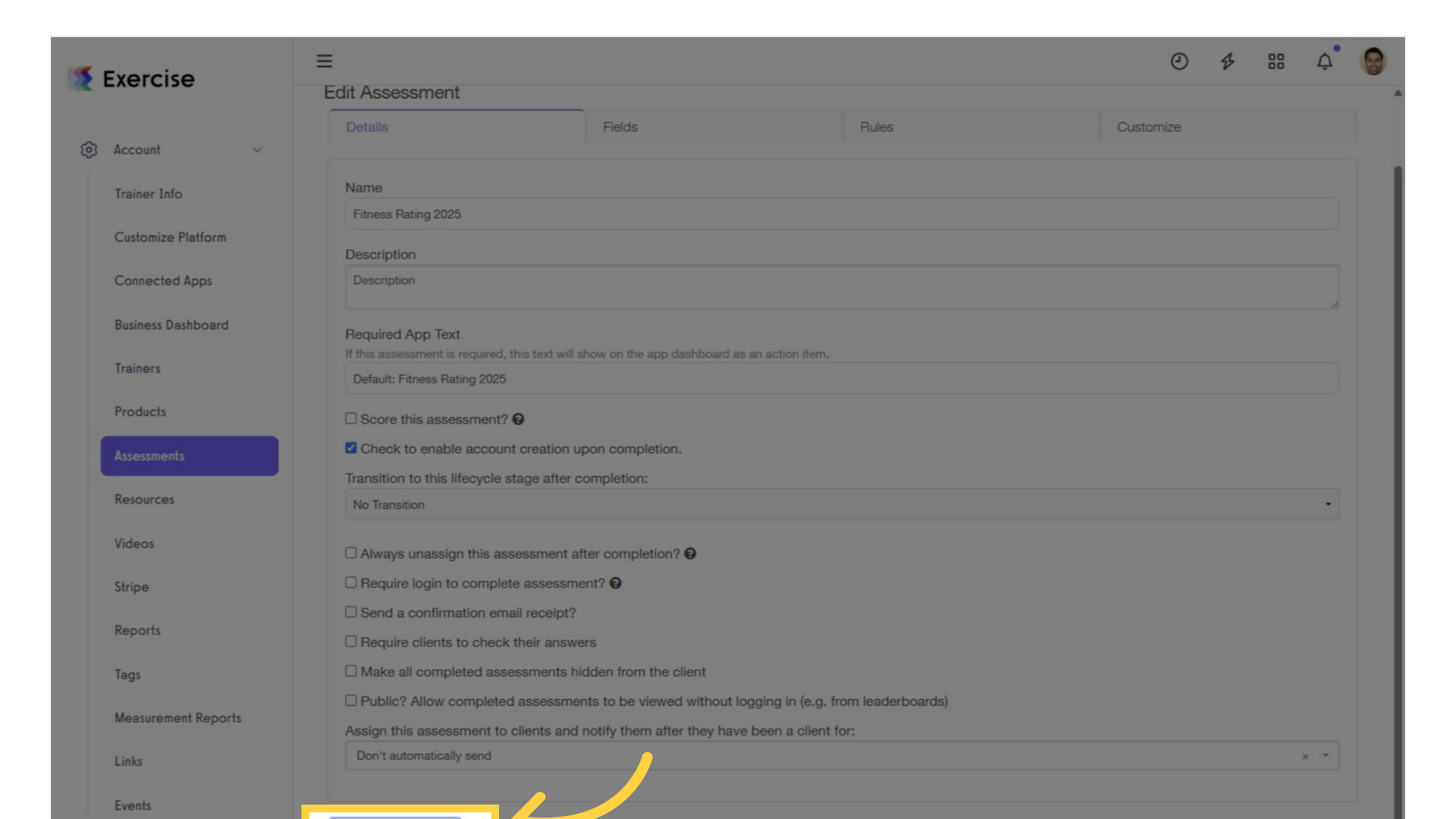Open the Don't automatically send dropdown arrow
Viewport: 1456px width, 819px height.
coord(1326,755)
